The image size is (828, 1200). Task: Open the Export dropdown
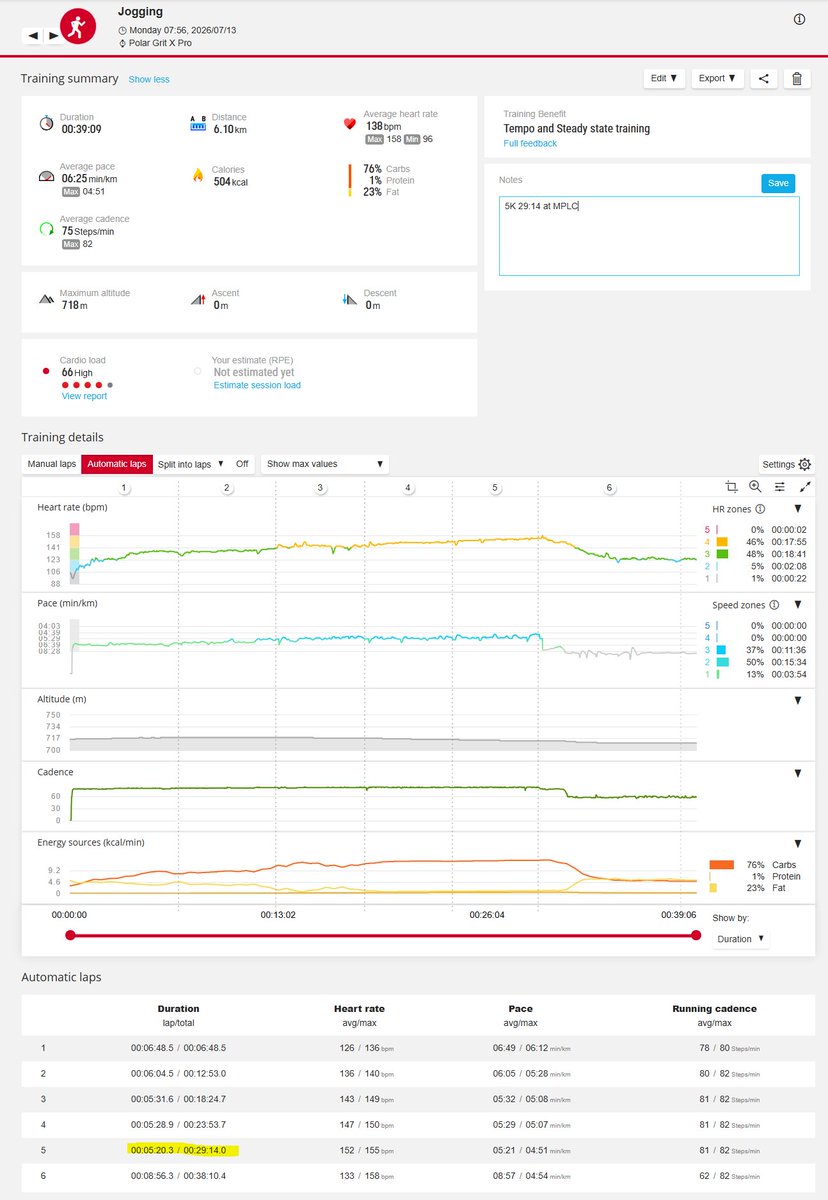coord(718,78)
